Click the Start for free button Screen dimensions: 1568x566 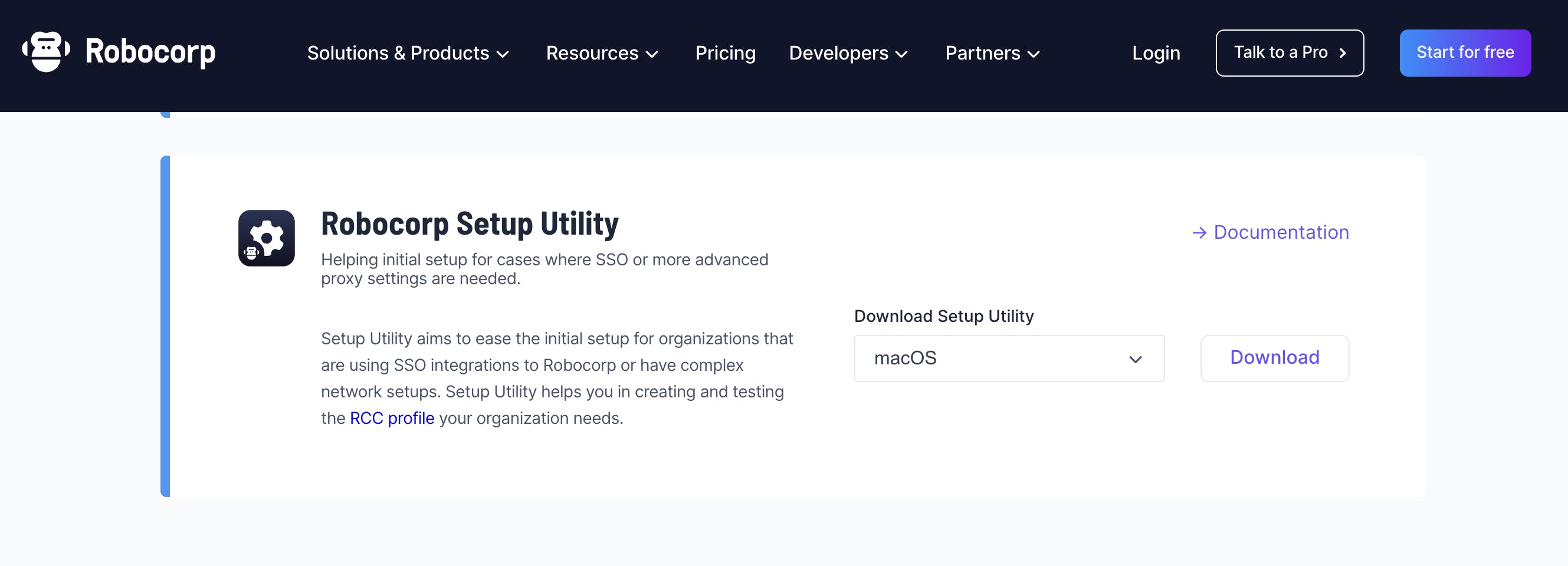pyautogui.click(x=1465, y=53)
